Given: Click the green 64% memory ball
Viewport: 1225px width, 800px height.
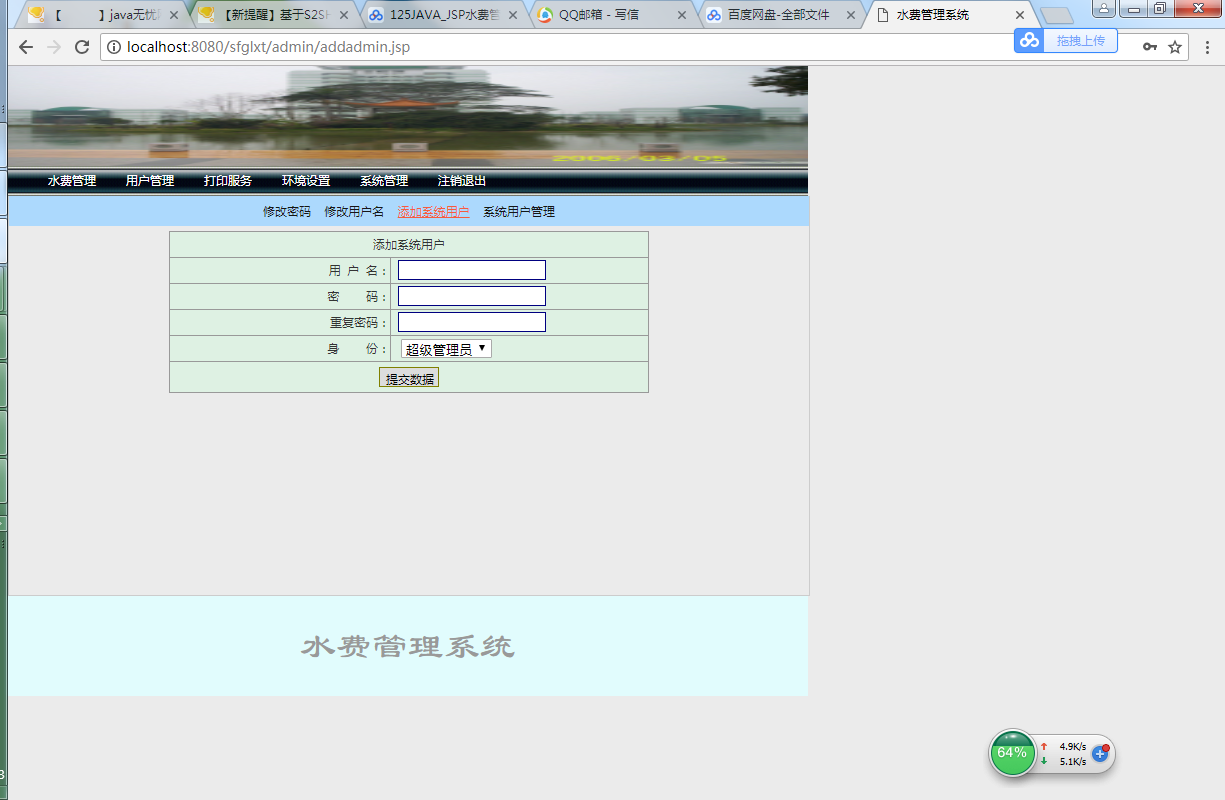Looking at the screenshot, I should tap(1012, 753).
